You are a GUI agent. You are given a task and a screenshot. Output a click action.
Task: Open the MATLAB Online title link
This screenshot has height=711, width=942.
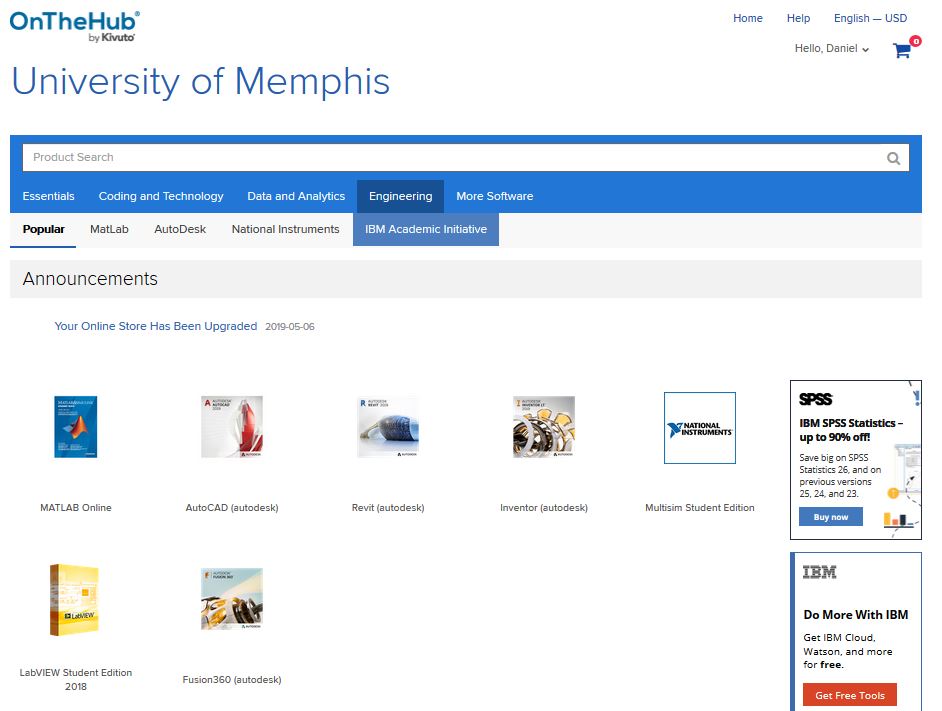pos(76,508)
